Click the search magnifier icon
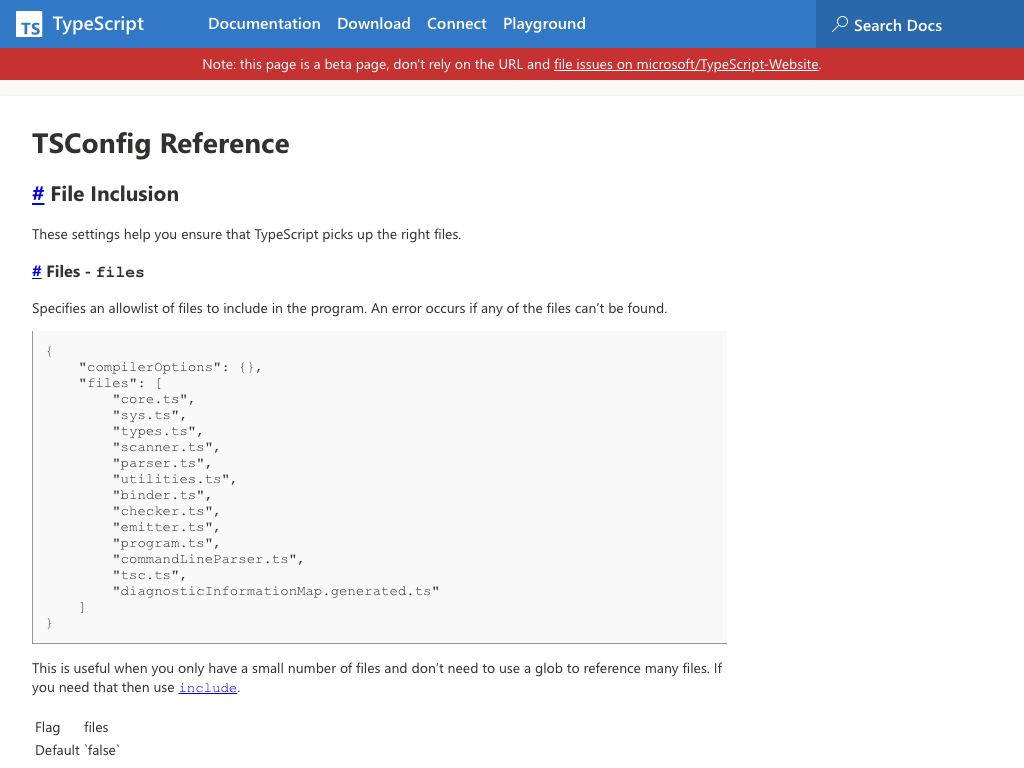The image size is (1024, 768). tap(840, 24)
